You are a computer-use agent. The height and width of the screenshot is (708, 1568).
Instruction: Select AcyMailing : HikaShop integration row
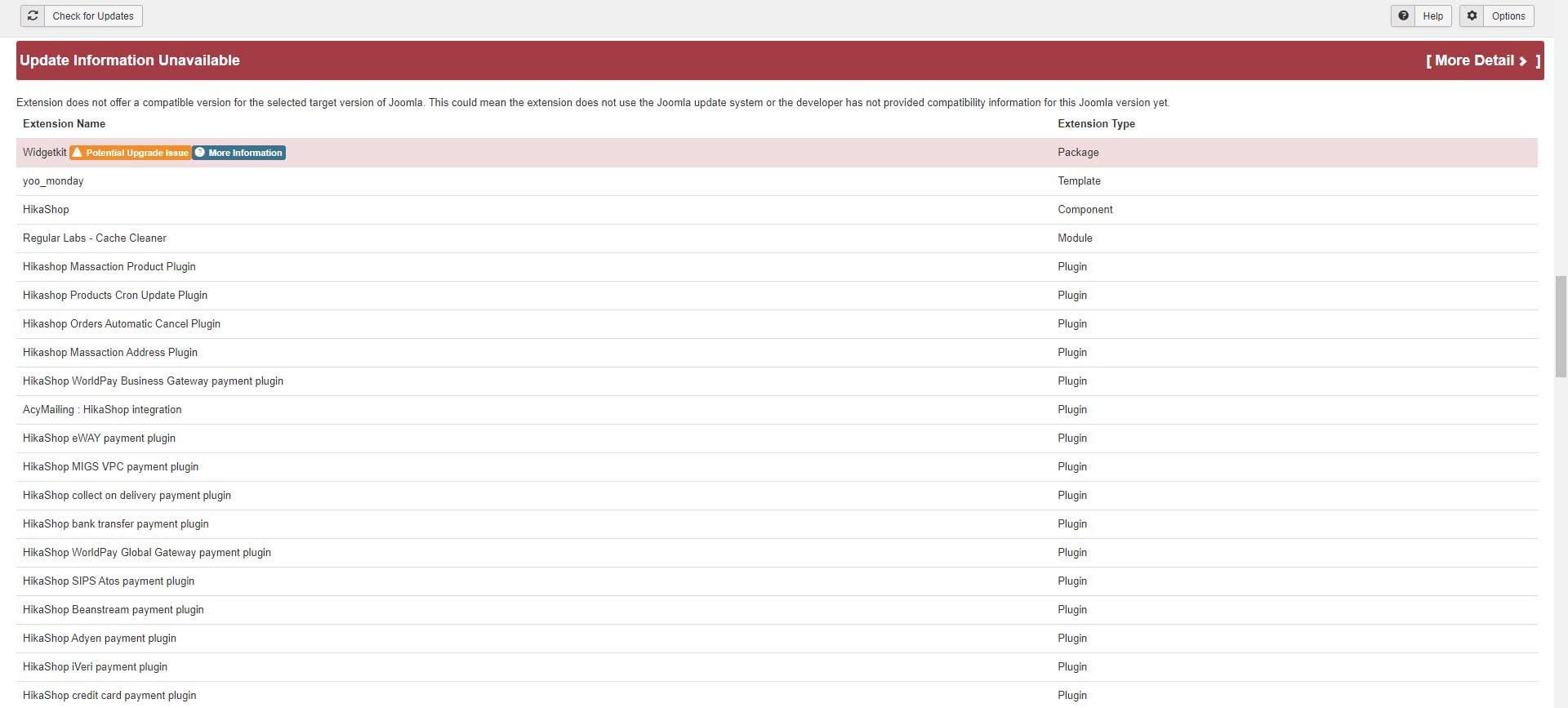[x=777, y=410]
